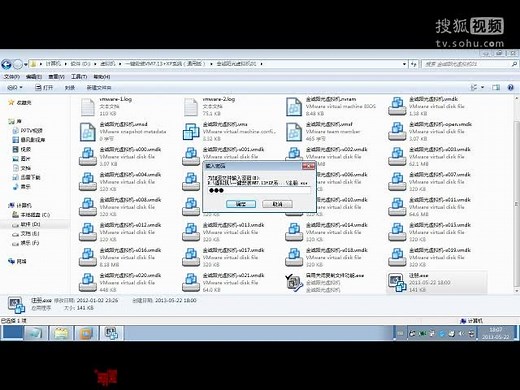
Task: Open the orange VMware taskbar icon
Action: tap(86, 333)
